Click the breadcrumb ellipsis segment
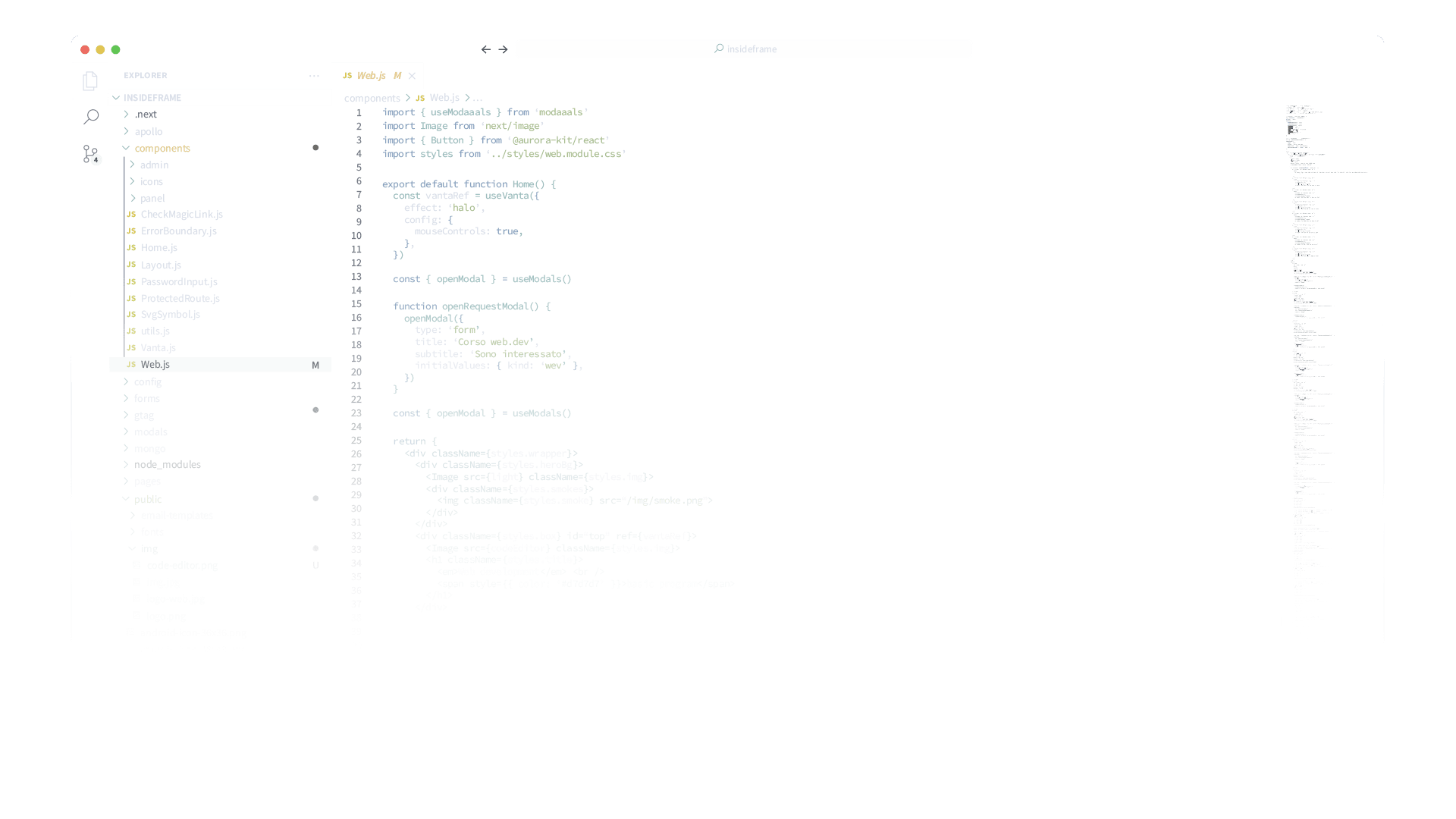Viewport: 1456px width, 819px height. [x=478, y=98]
